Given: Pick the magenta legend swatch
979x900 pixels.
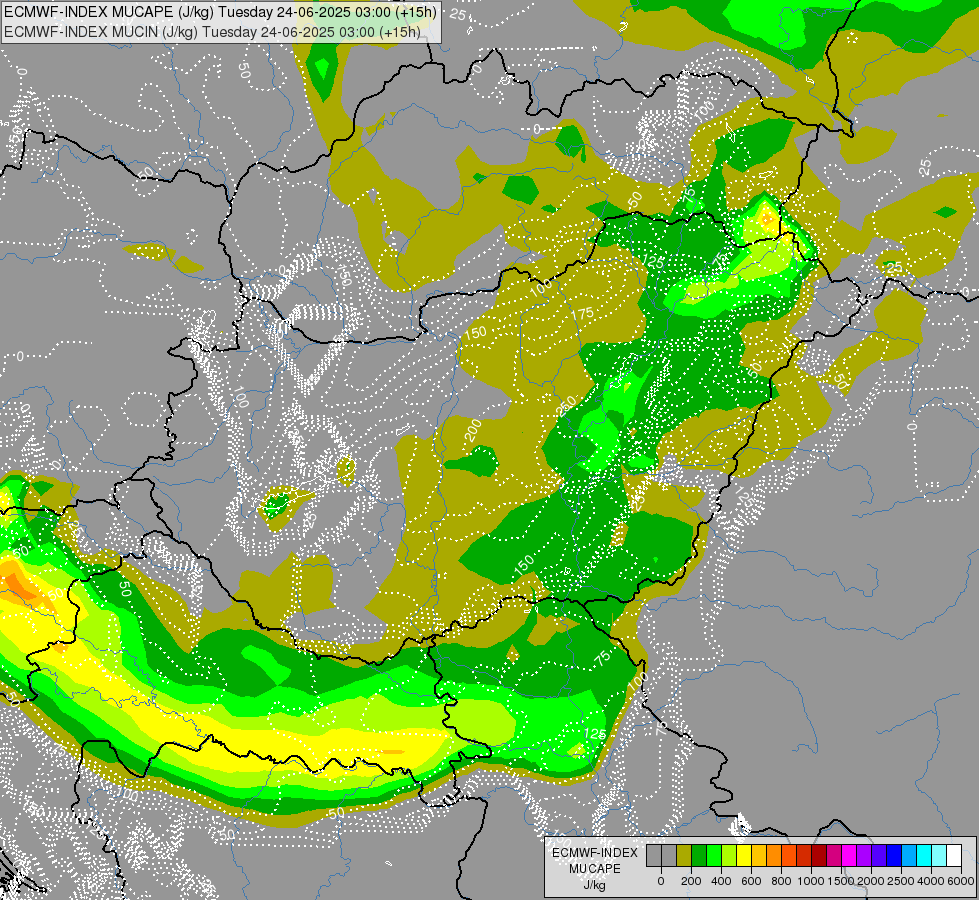Looking at the screenshot, I should click(x=849, y=855).
